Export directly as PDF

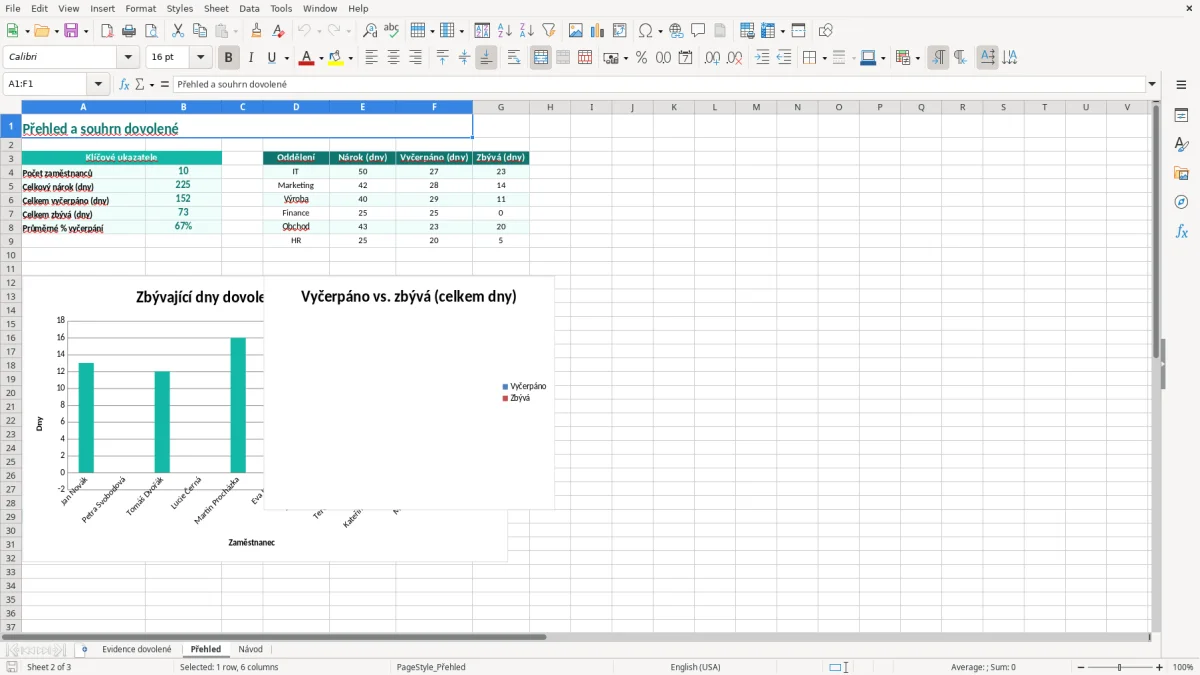pyautogui.click(x=107, y=31)
